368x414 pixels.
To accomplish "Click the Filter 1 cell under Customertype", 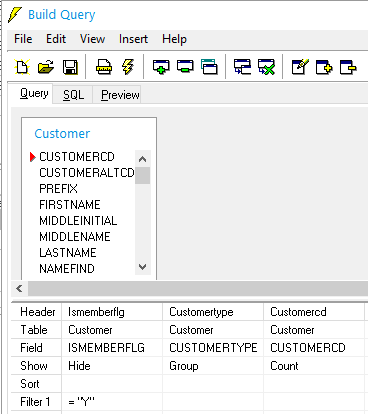I will 213,402.
